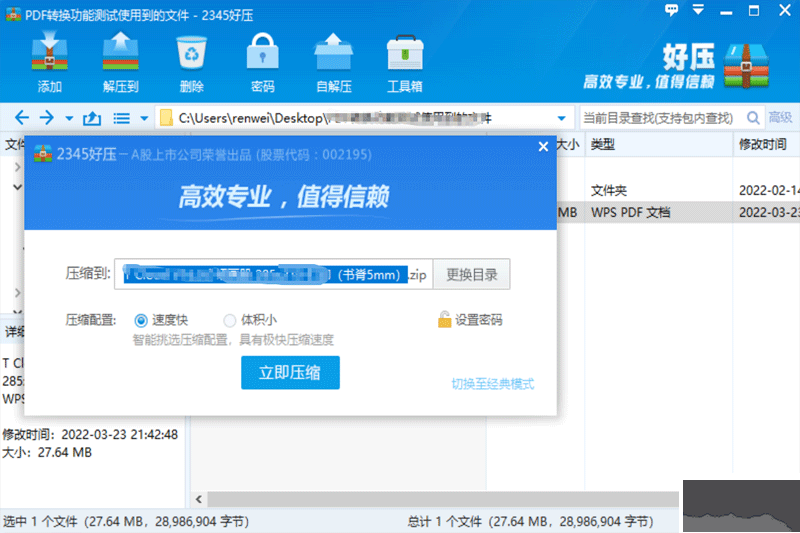
Task: Open the navigation history dropdown arrow
Action: [69, 118]
